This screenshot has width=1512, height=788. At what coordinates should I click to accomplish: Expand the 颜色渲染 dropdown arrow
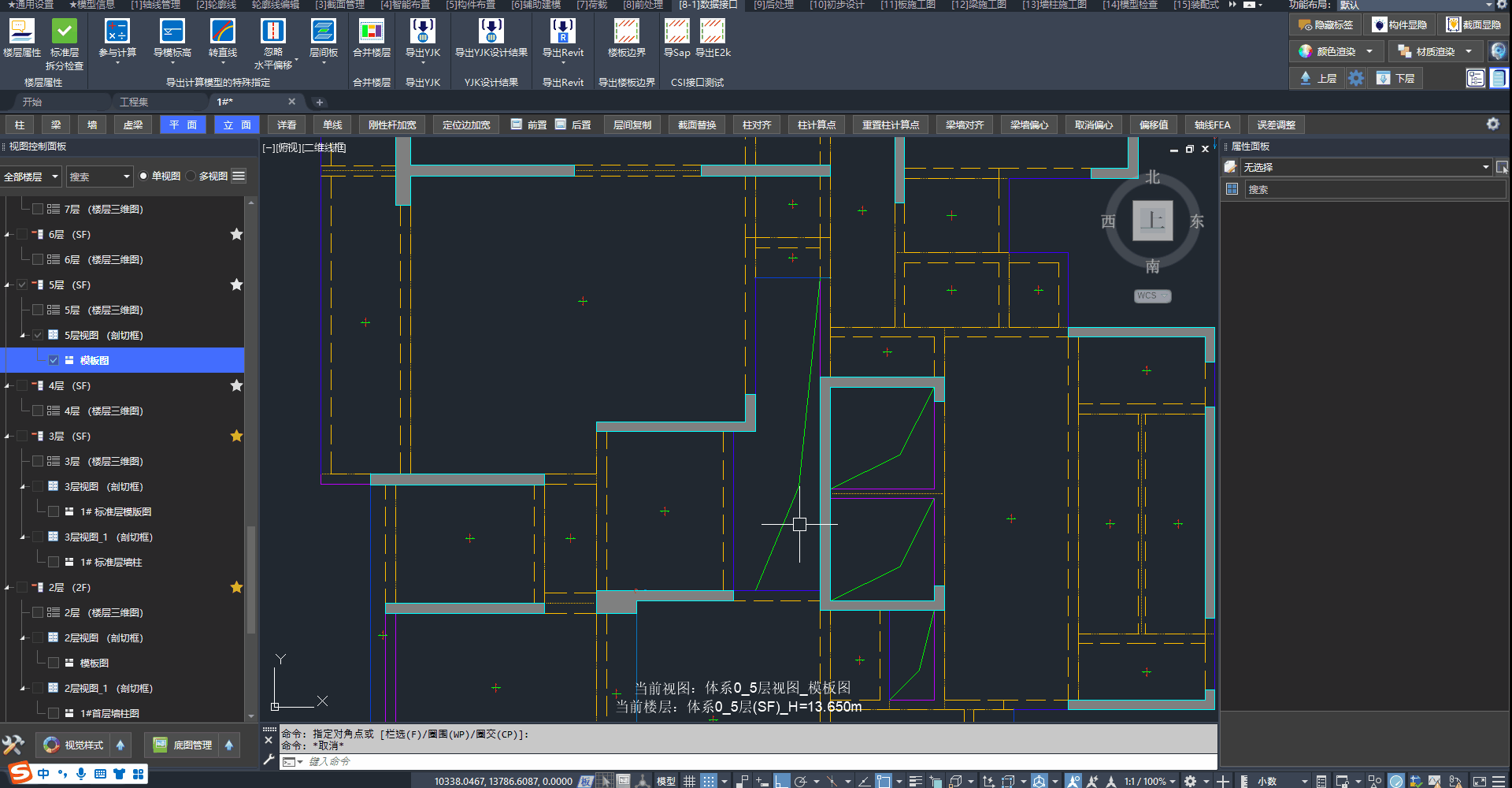(x=1369, y=51)
